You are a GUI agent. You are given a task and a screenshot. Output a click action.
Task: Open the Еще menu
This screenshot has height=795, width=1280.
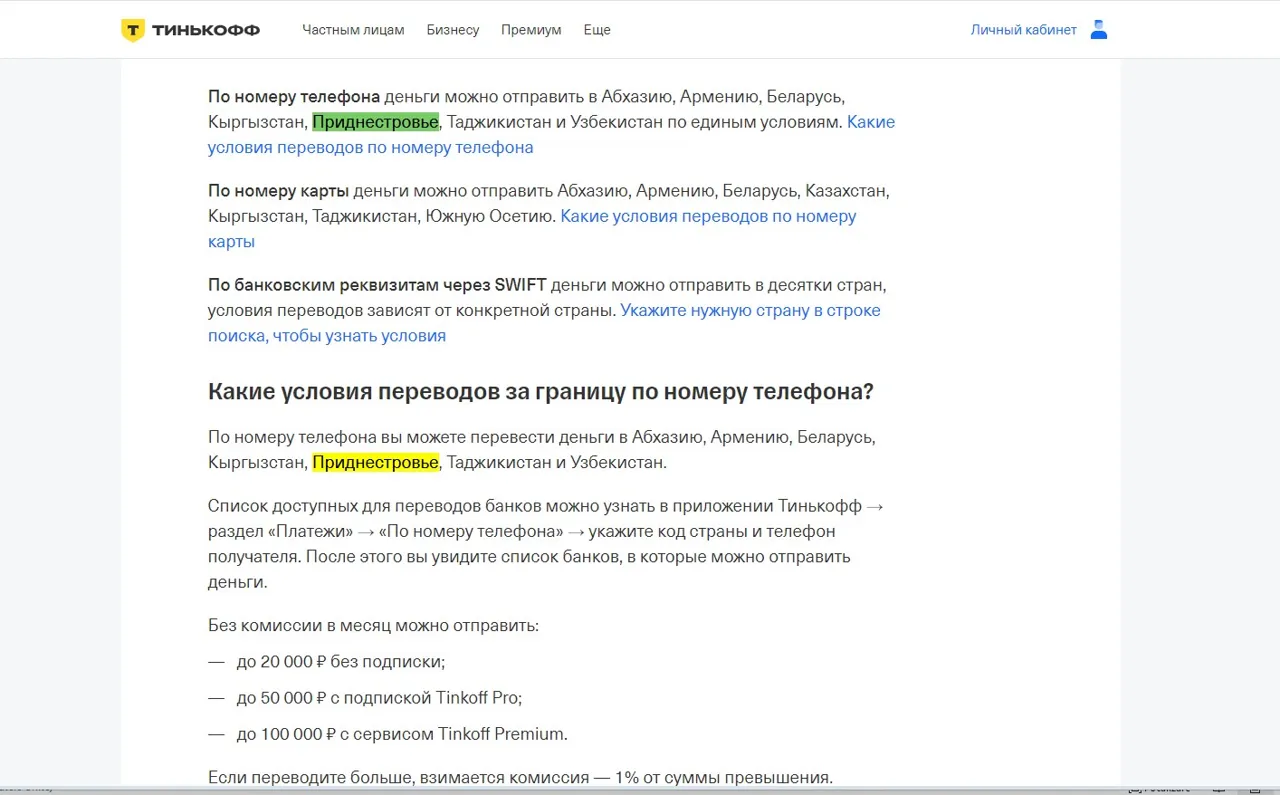597,30
